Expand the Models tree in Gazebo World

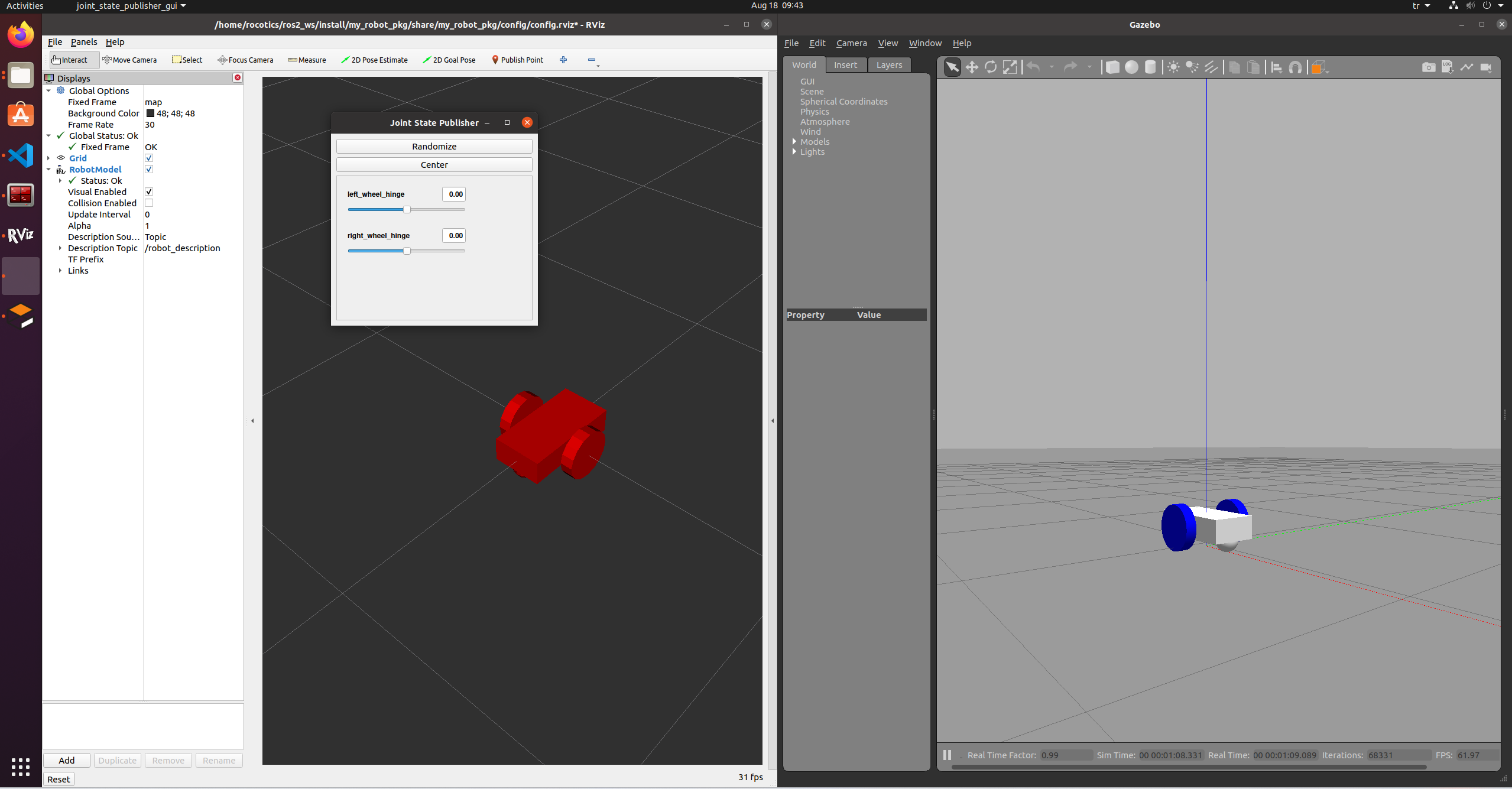pos(794,142)
